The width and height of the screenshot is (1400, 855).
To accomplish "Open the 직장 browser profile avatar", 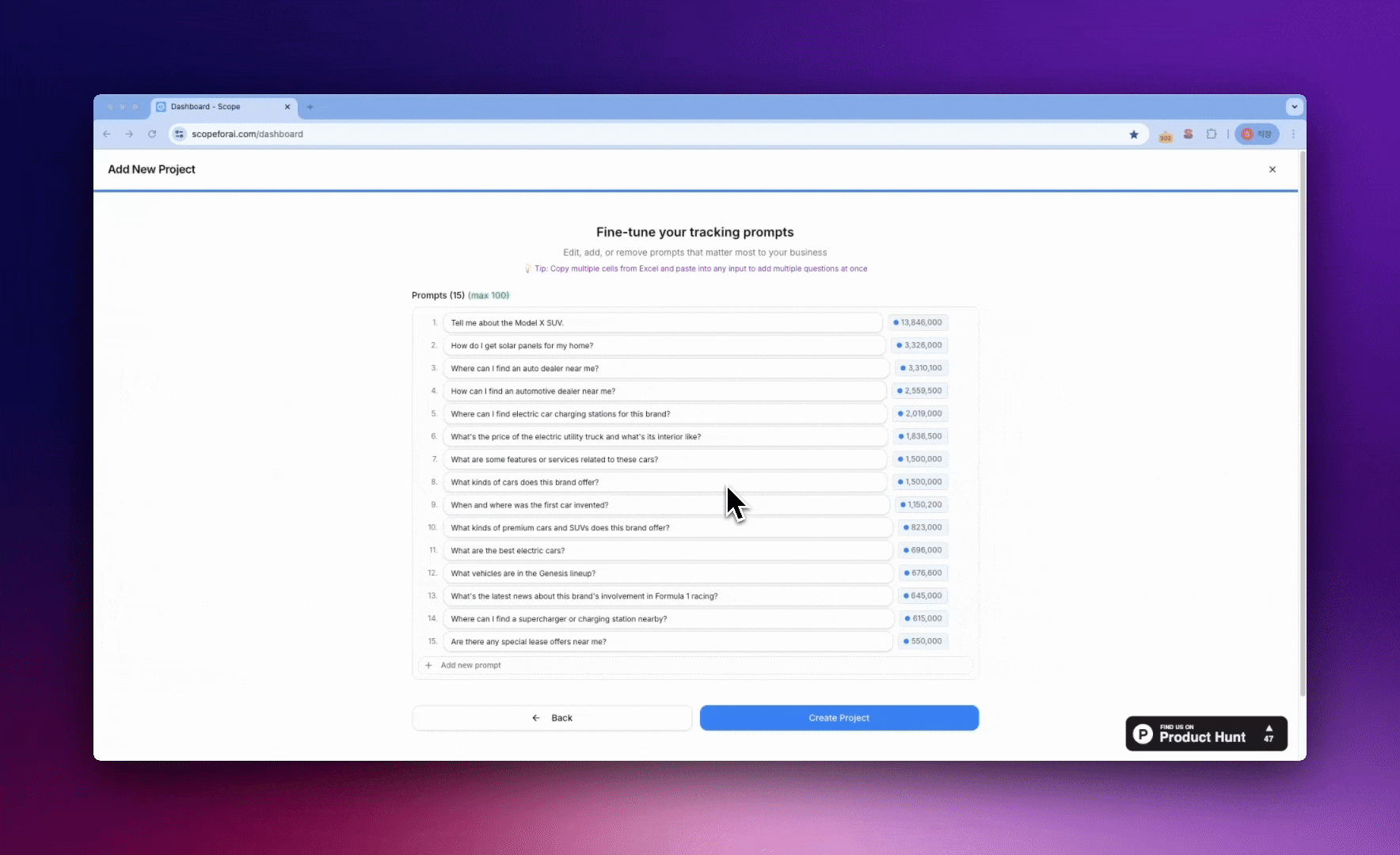I will pos(1257,134).
